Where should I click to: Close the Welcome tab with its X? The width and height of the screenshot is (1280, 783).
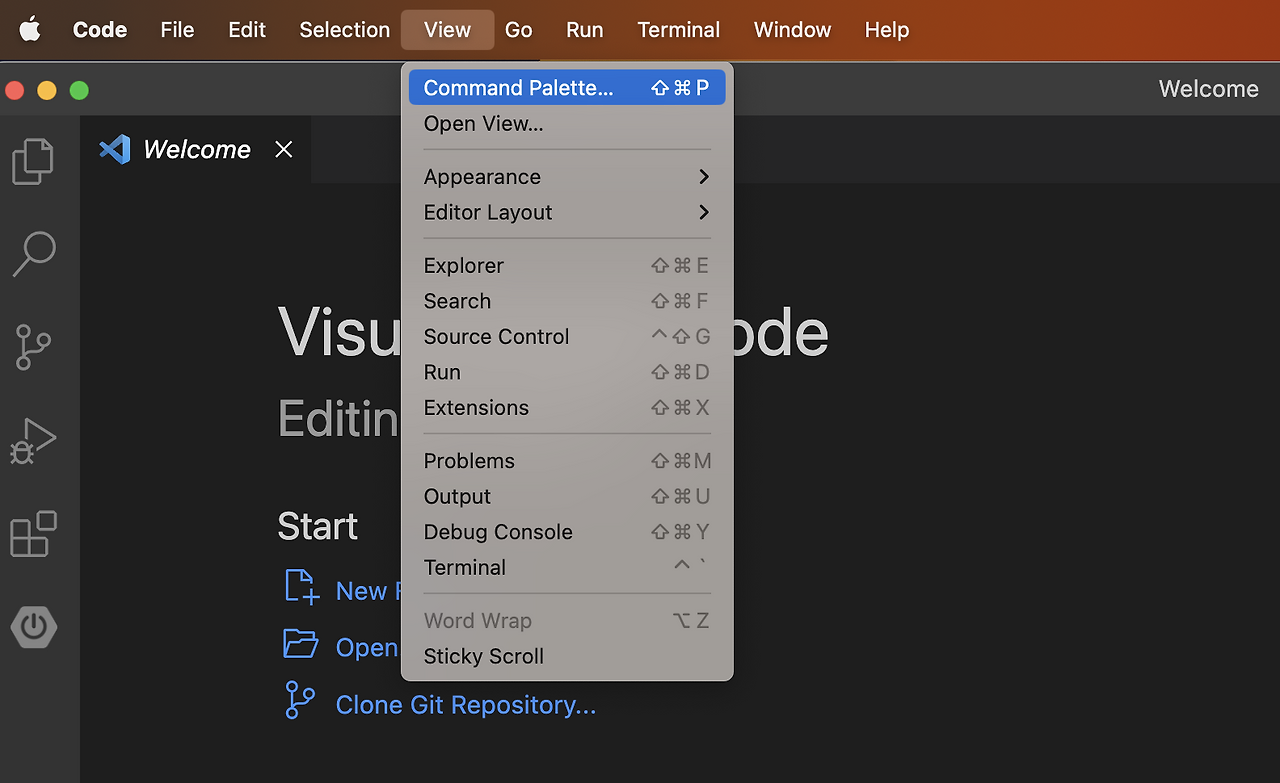coord(283,149)
